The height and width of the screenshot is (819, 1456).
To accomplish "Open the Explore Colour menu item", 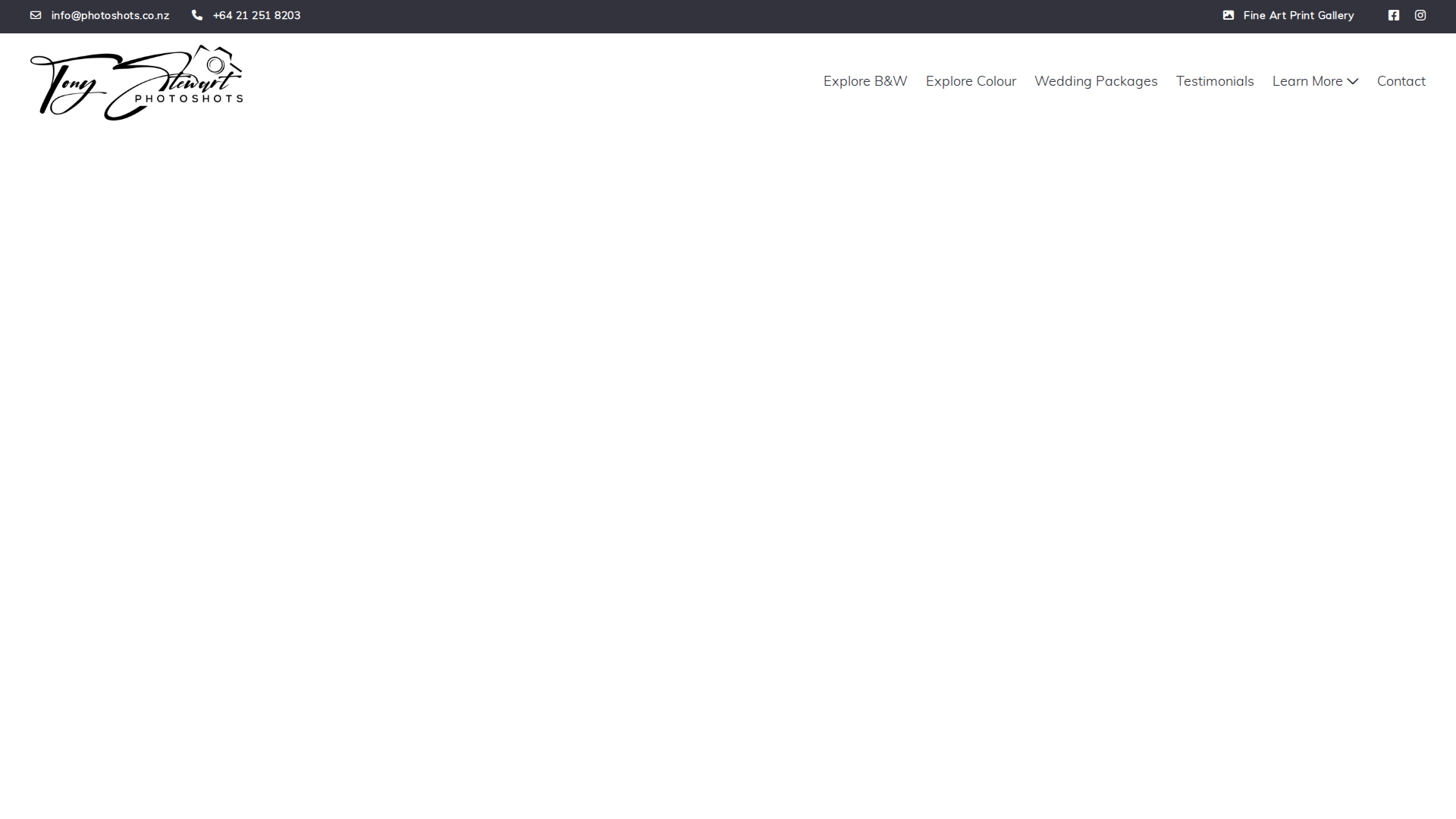I will (971, 81).
